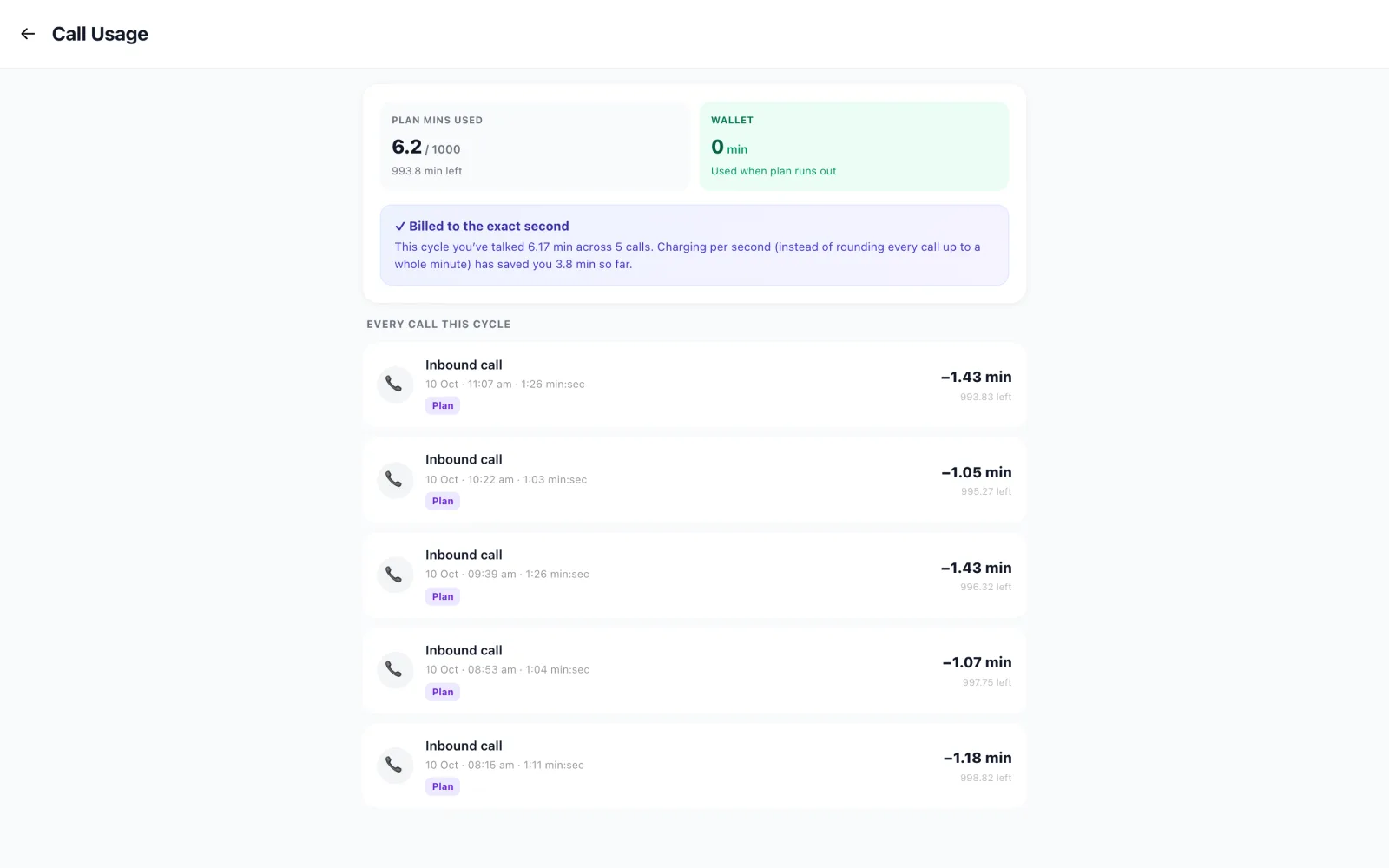Click the '997.75 left' balance
This screenshot has height=868, width=1389.
pyautogui.click(x=987, y=682)
